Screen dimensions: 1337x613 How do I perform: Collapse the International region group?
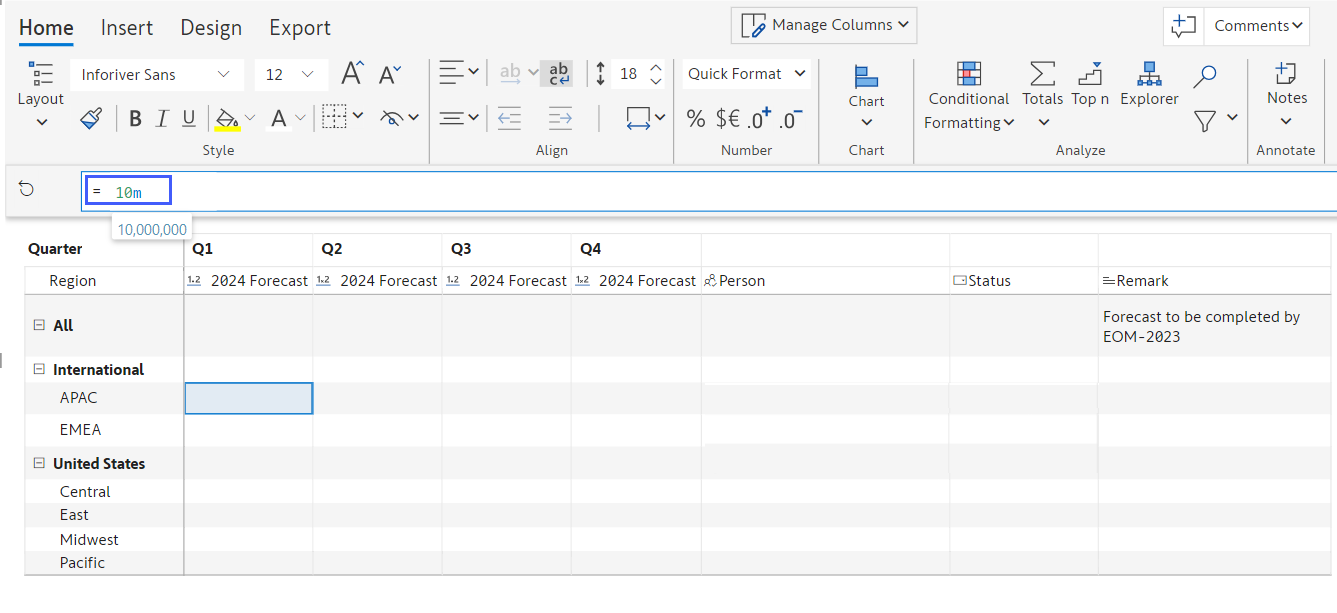click(39, 369)
